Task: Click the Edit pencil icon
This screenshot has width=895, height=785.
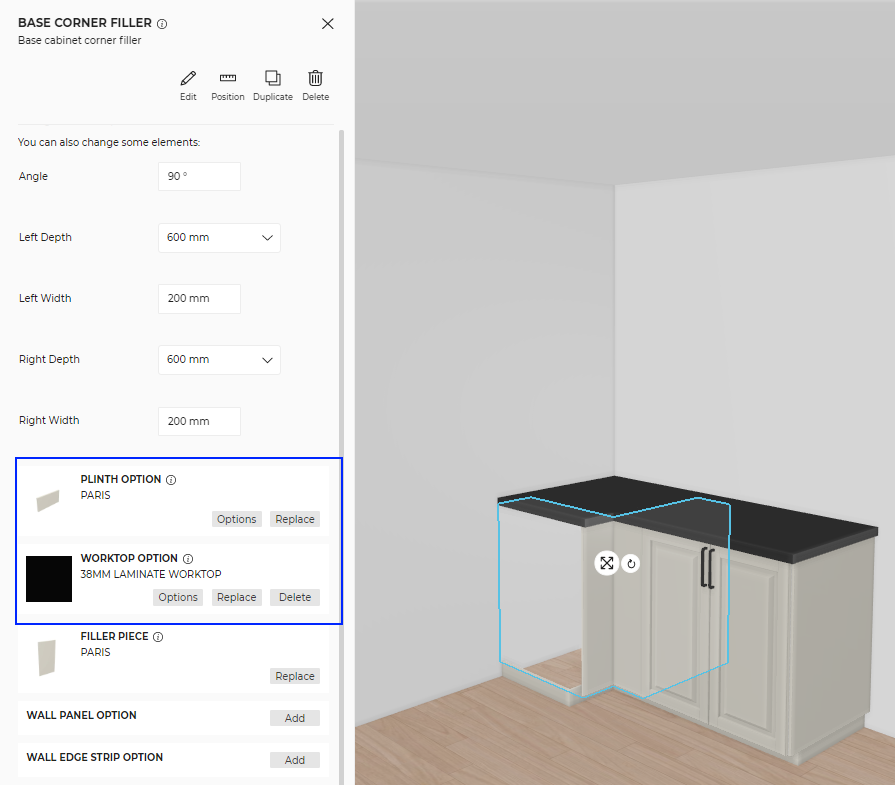Action: tap(188, 79)
